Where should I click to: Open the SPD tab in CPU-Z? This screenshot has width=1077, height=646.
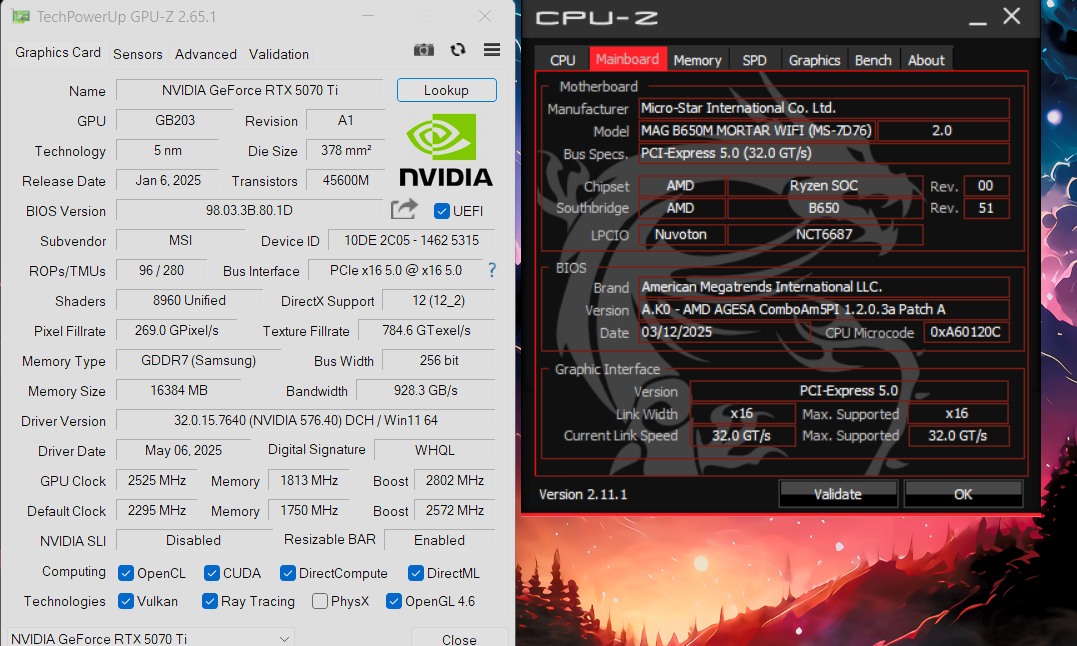pyautogui.click(x=754, y=60)
